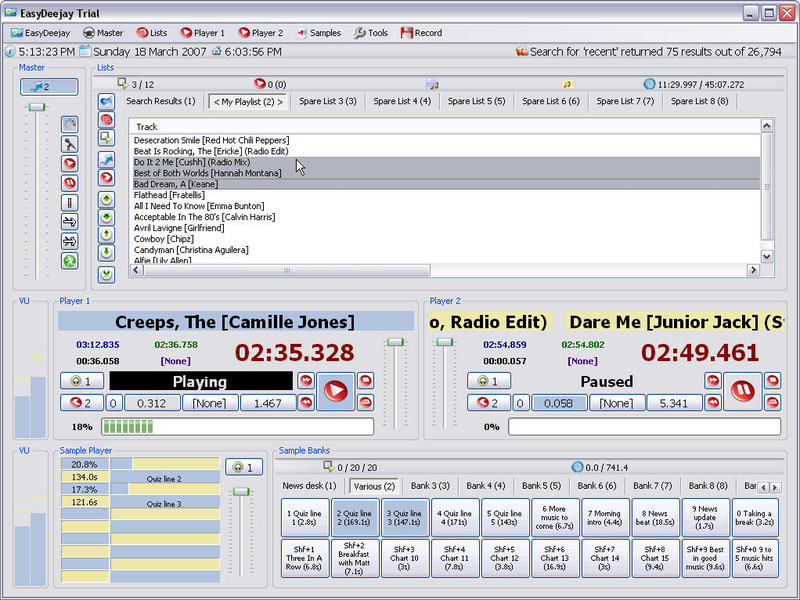Click the red round icon below the blue heart icon
Image resolution: width=800 pixels, height=600 pixels.
(106, 120)
